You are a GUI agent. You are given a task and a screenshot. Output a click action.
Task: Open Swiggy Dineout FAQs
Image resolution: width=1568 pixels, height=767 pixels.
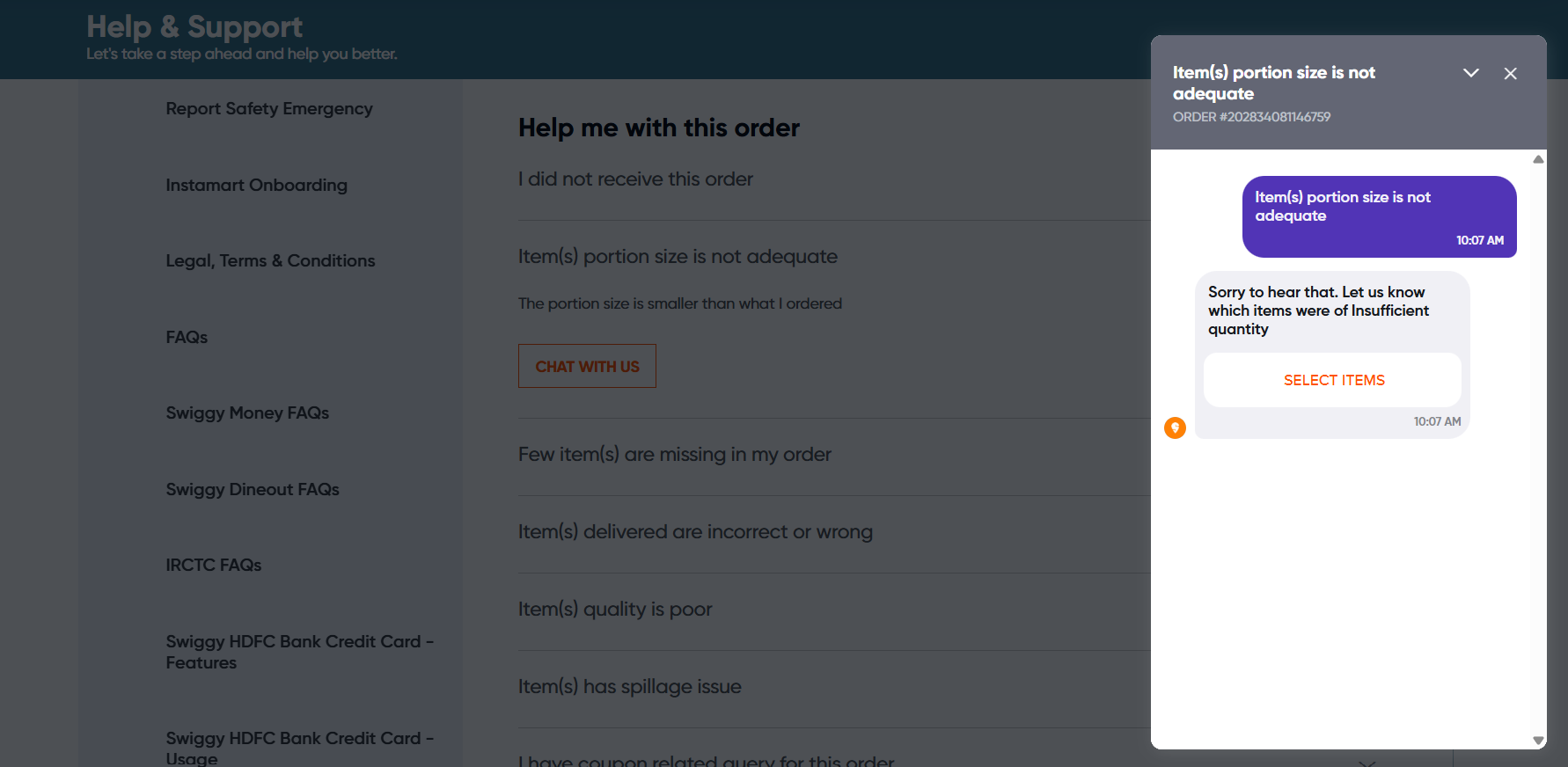[253, 490]
